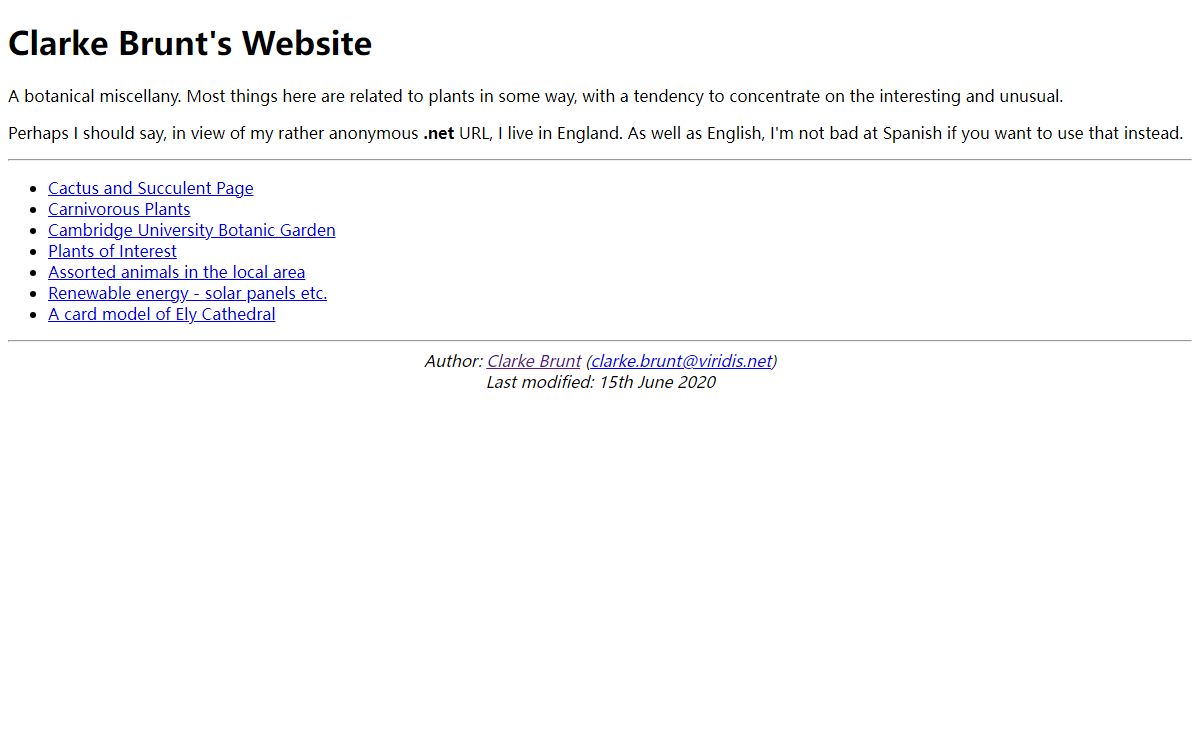
Task: Click the Last modified: 15th June 2020 text
Action: click(x=601, y=382)
